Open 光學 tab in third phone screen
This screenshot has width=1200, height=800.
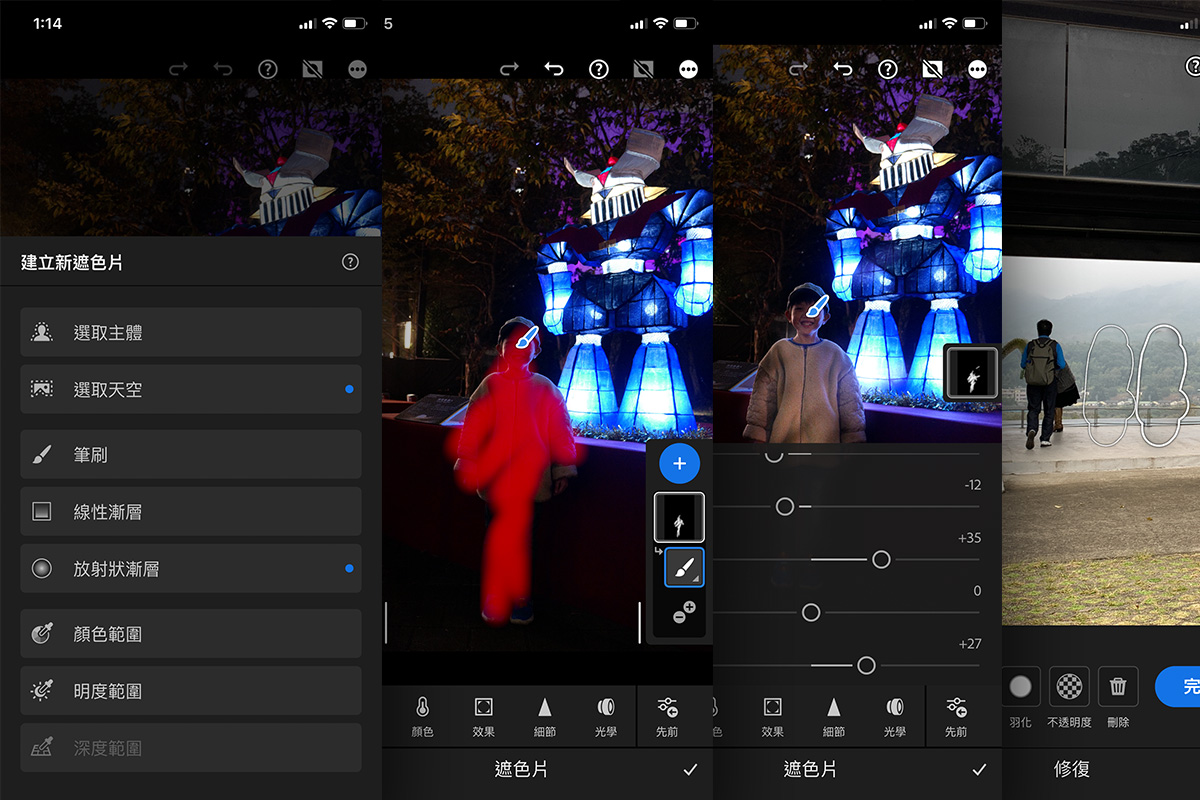(x=895, y=715)
